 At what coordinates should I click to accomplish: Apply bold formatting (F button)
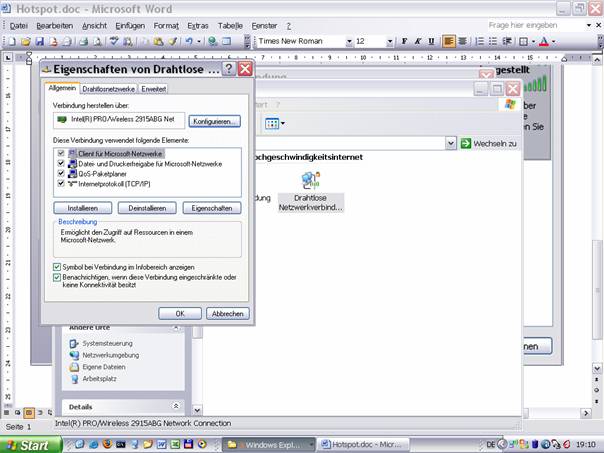404,41
